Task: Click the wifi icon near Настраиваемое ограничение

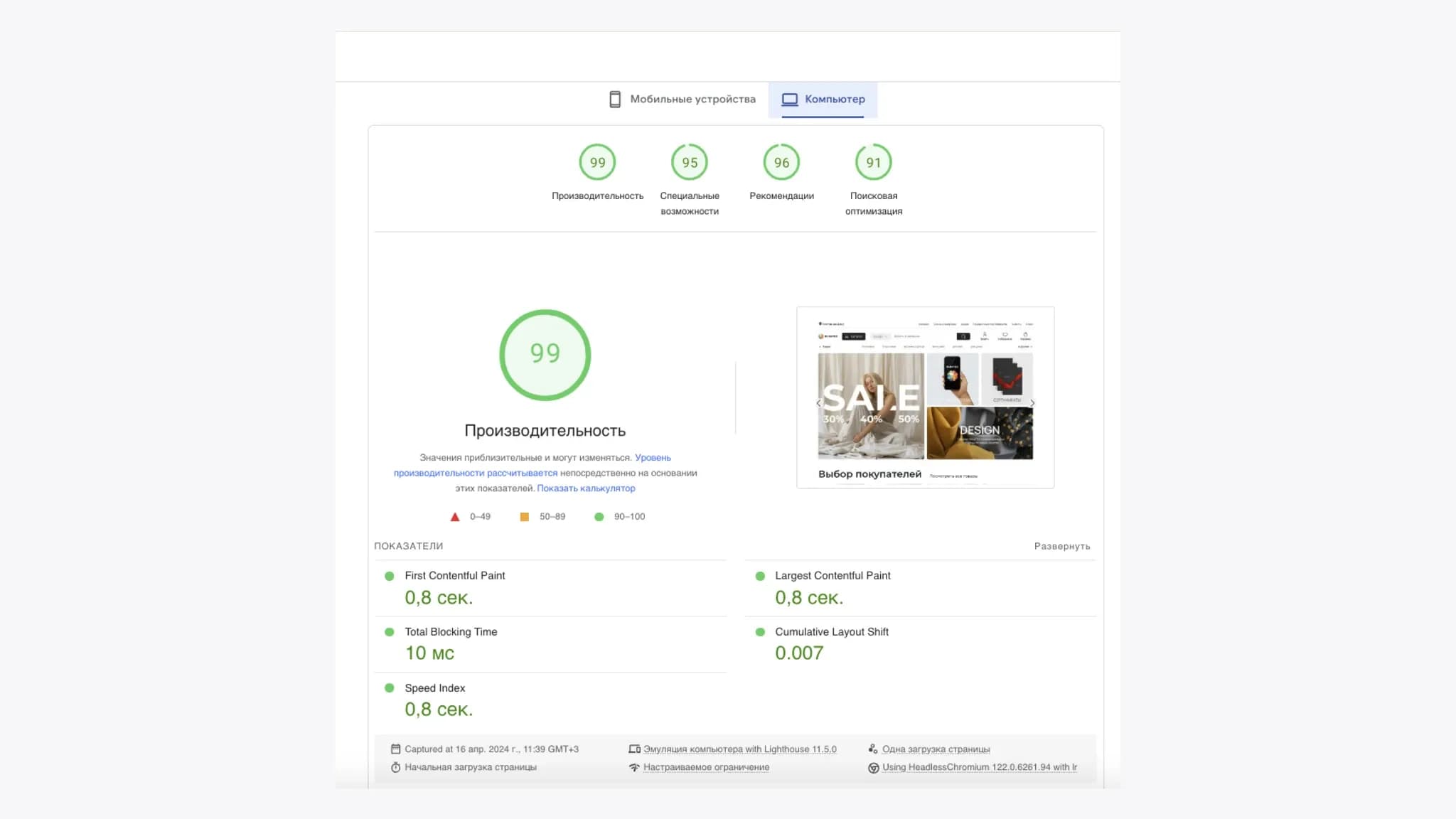Action: point(634,767)
